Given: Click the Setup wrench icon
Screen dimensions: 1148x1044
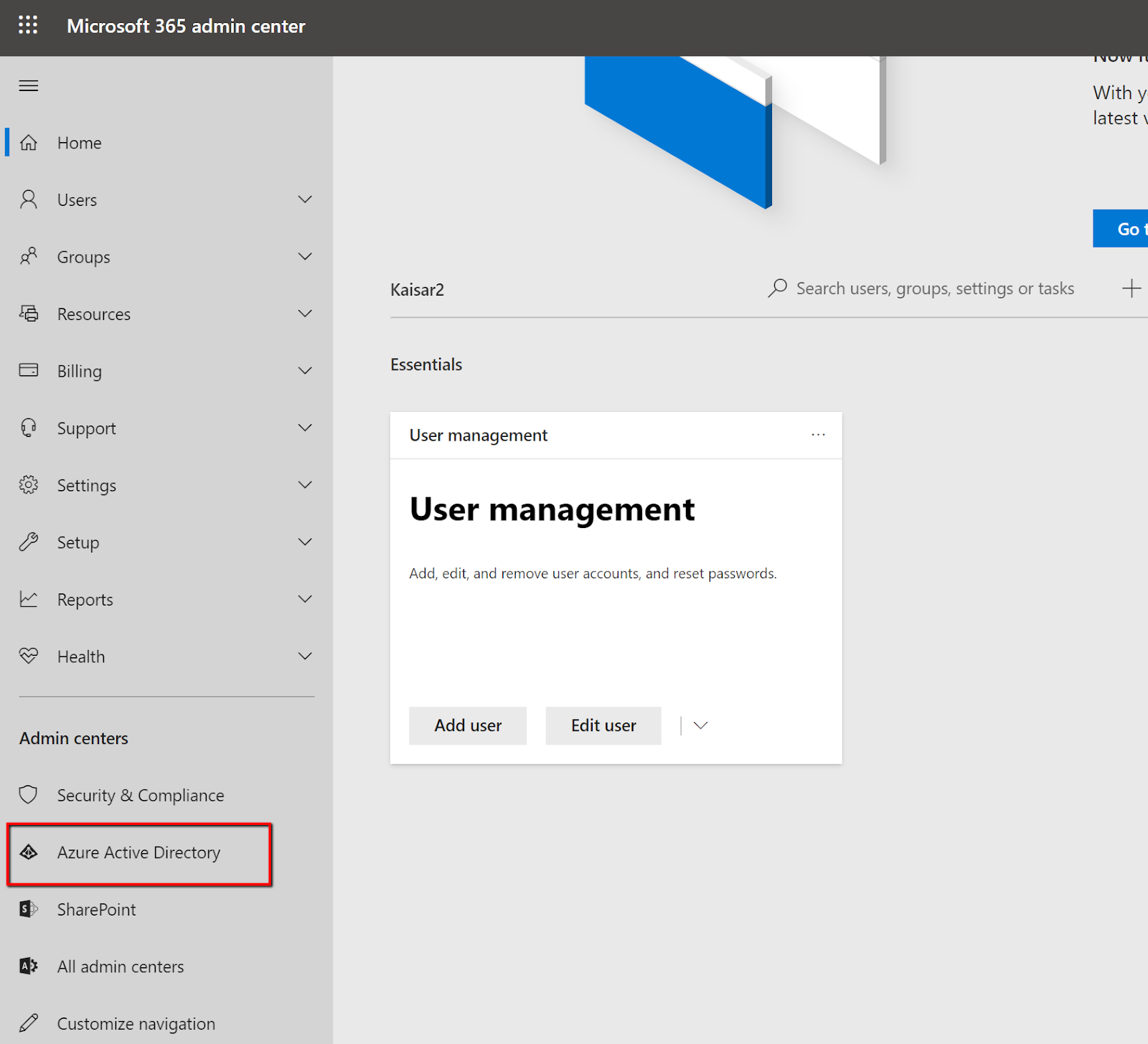Looking at the screenshot, I should (x=29, y=542).
